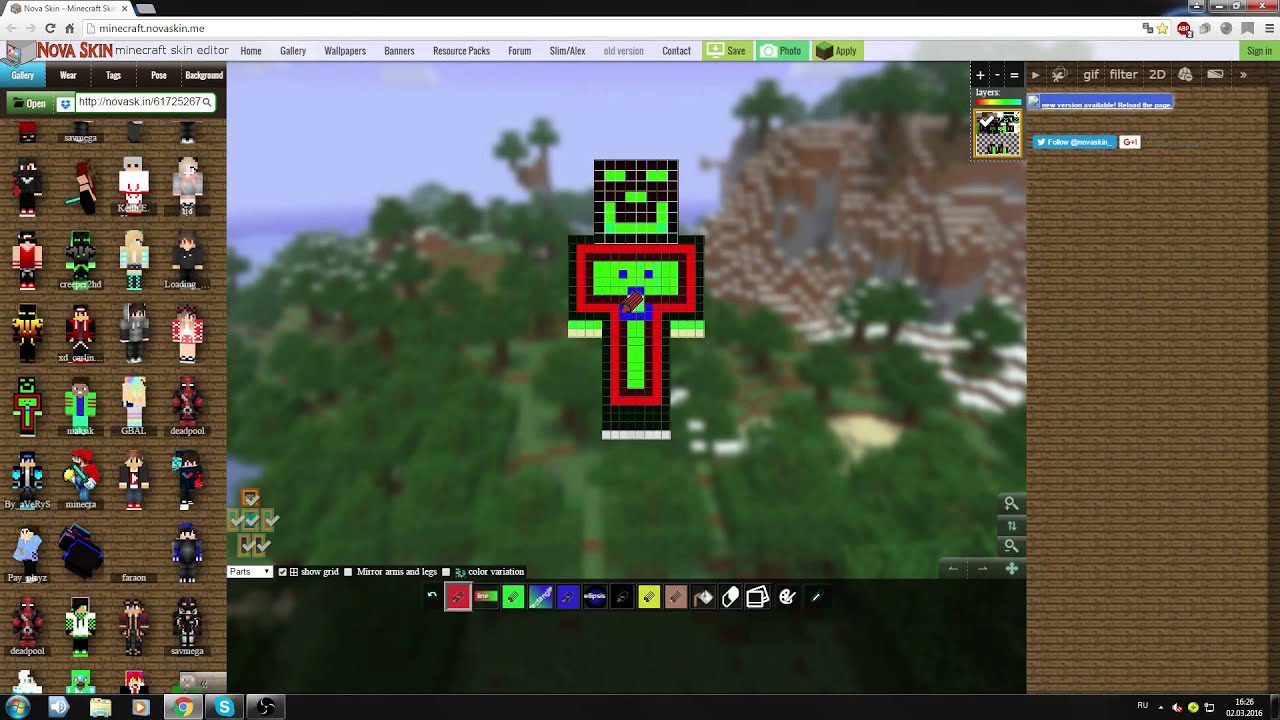Open the Resource Packs menu
Viewport: 1280px width, 720px height.
point(461,51)
